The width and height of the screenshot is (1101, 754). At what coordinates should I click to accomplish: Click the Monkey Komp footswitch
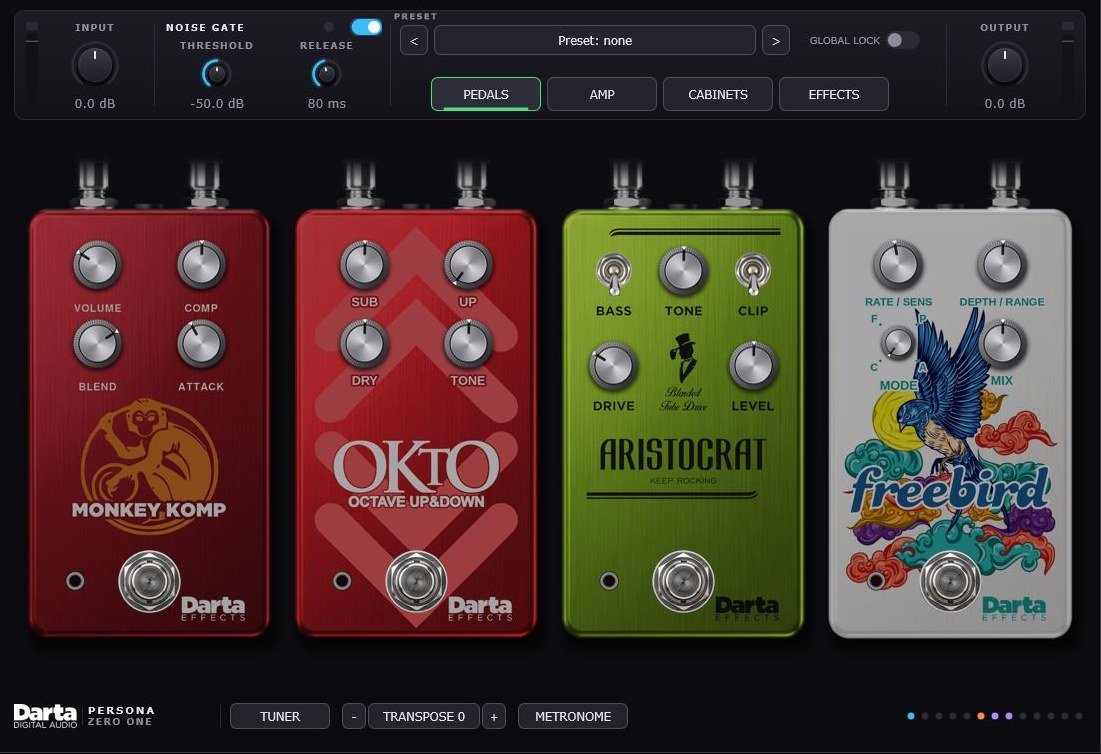149,581
